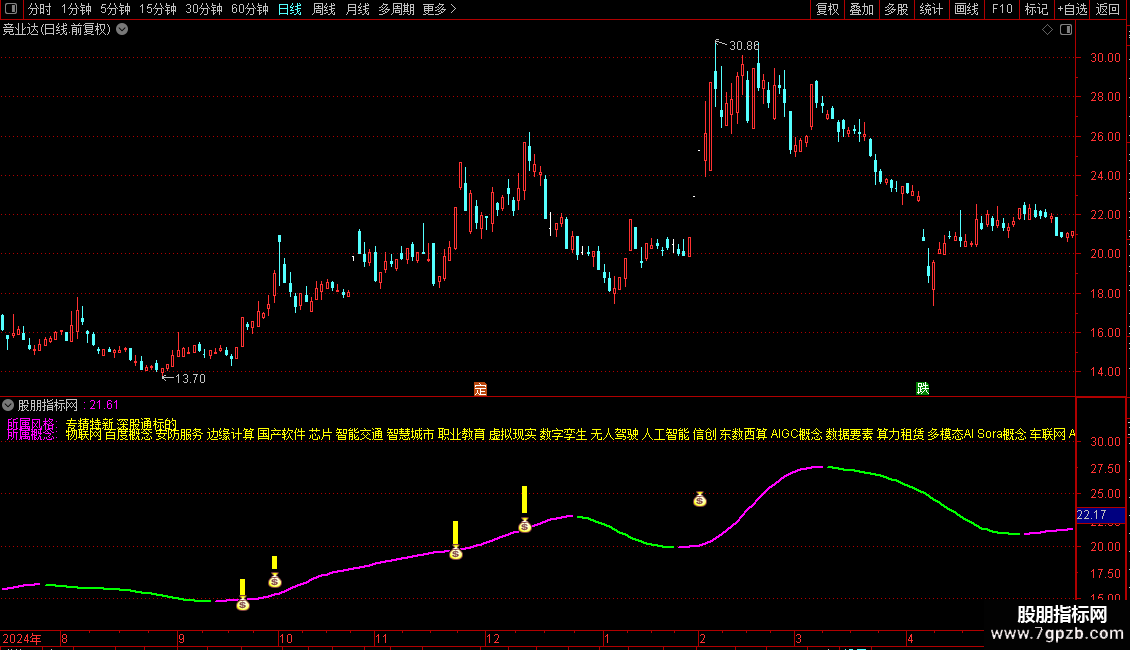Click the 2024年 label on time axis
This screenshot has width=1130, height=650.
click(x=23, y=638)
